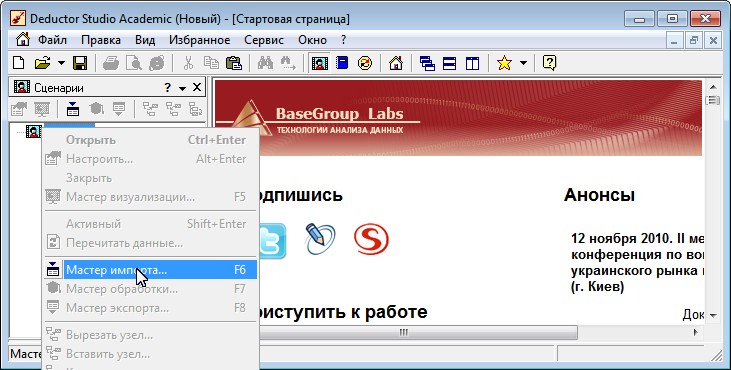Open the Вид menu

(145, 40)
